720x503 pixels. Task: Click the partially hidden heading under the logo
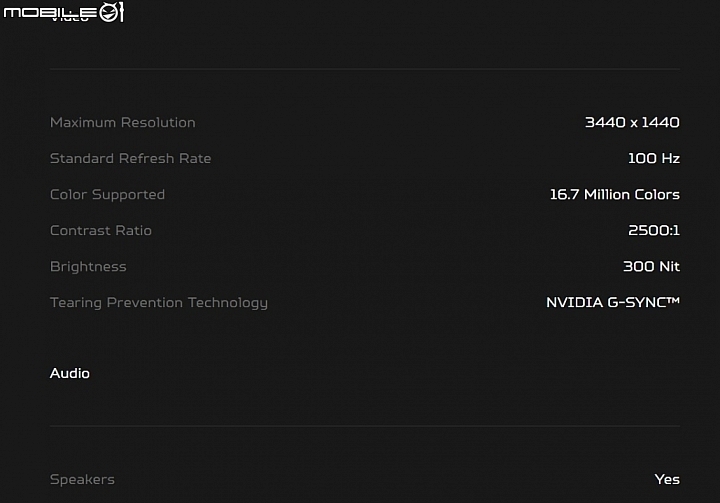coord(70,20)
